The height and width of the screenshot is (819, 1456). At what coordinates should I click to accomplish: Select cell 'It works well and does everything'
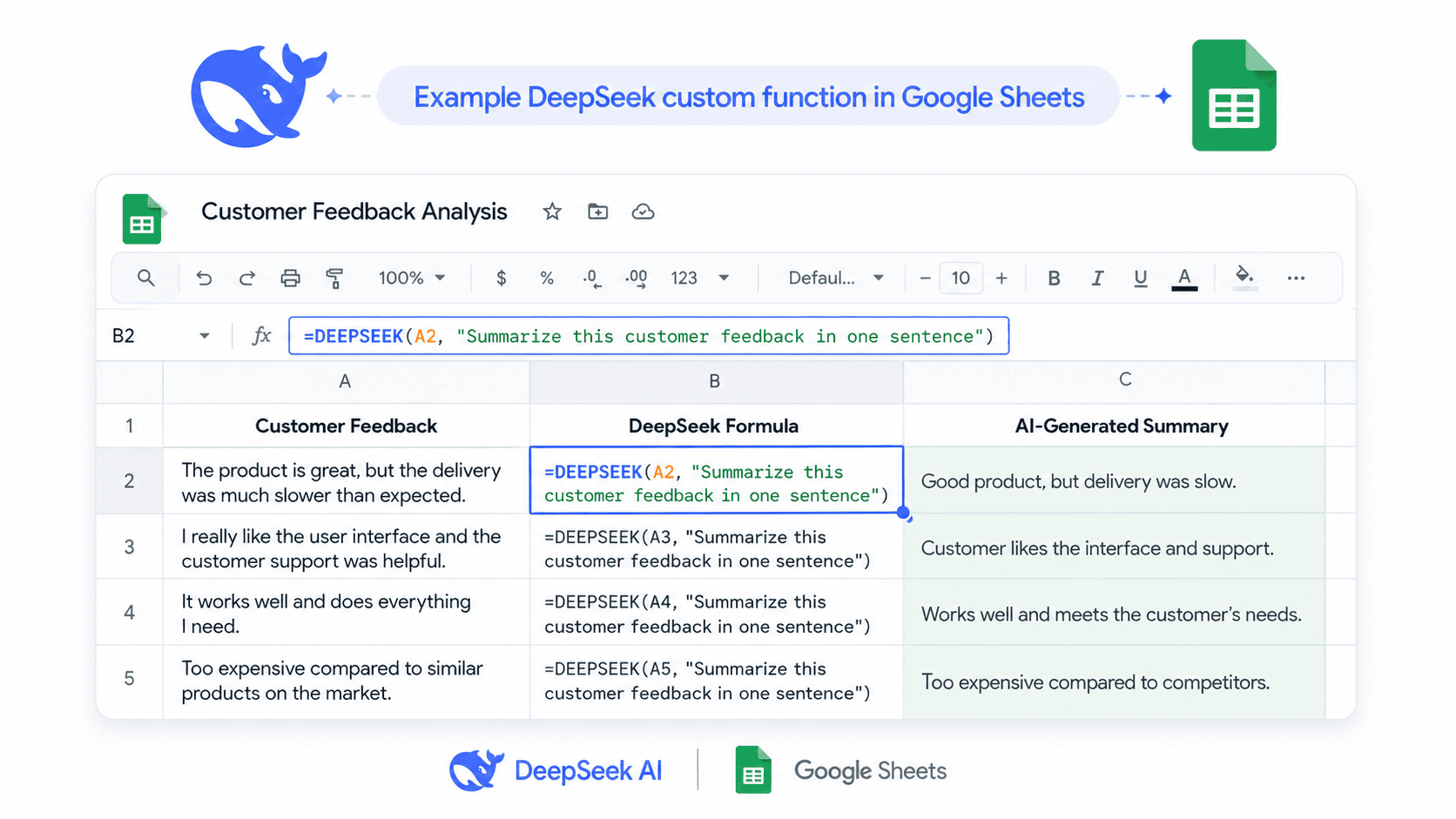click(346, 613)
